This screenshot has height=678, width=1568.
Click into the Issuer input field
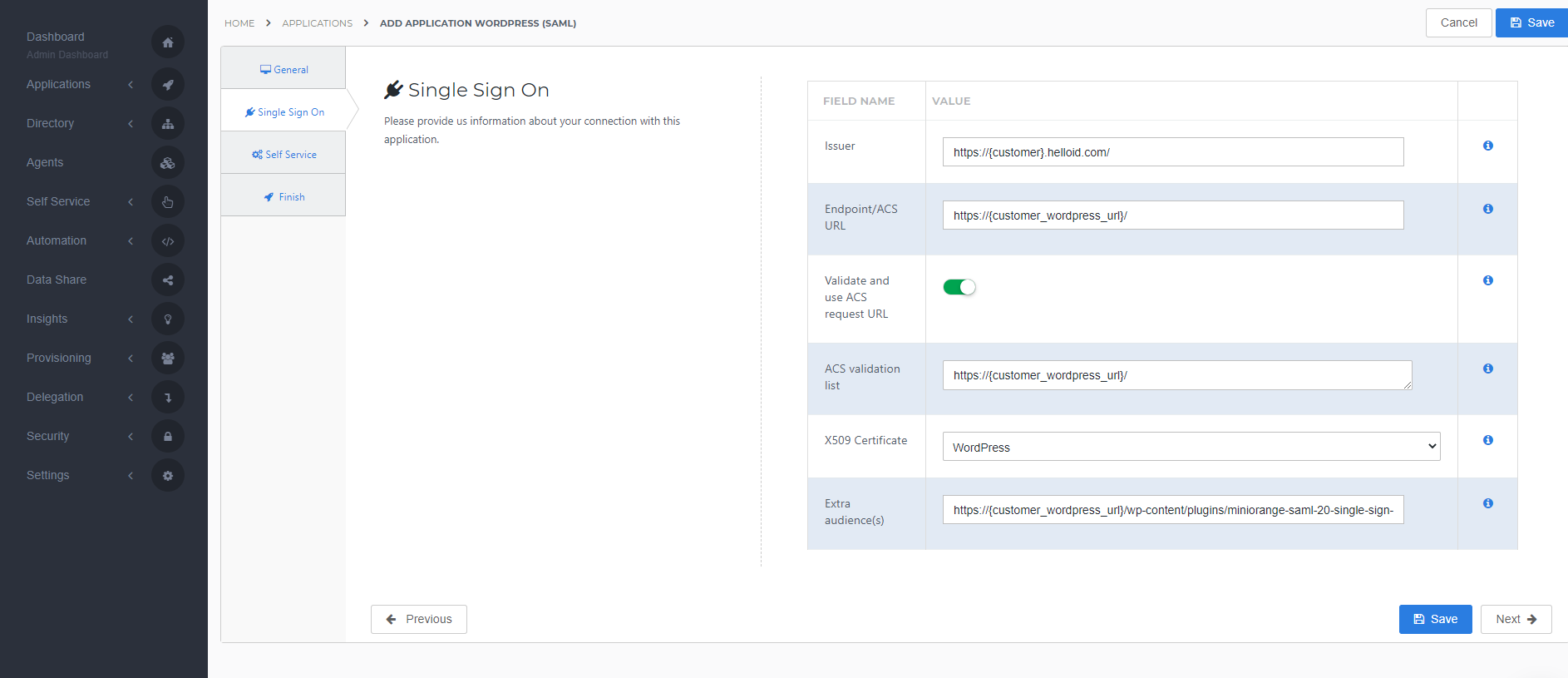tap(1173, 151)
